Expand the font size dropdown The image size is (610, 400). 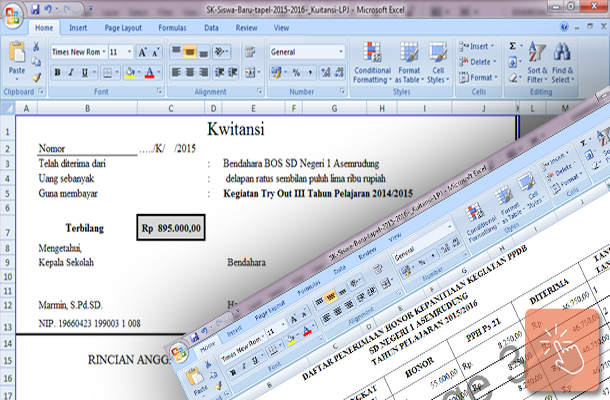(x=130, y=52)
